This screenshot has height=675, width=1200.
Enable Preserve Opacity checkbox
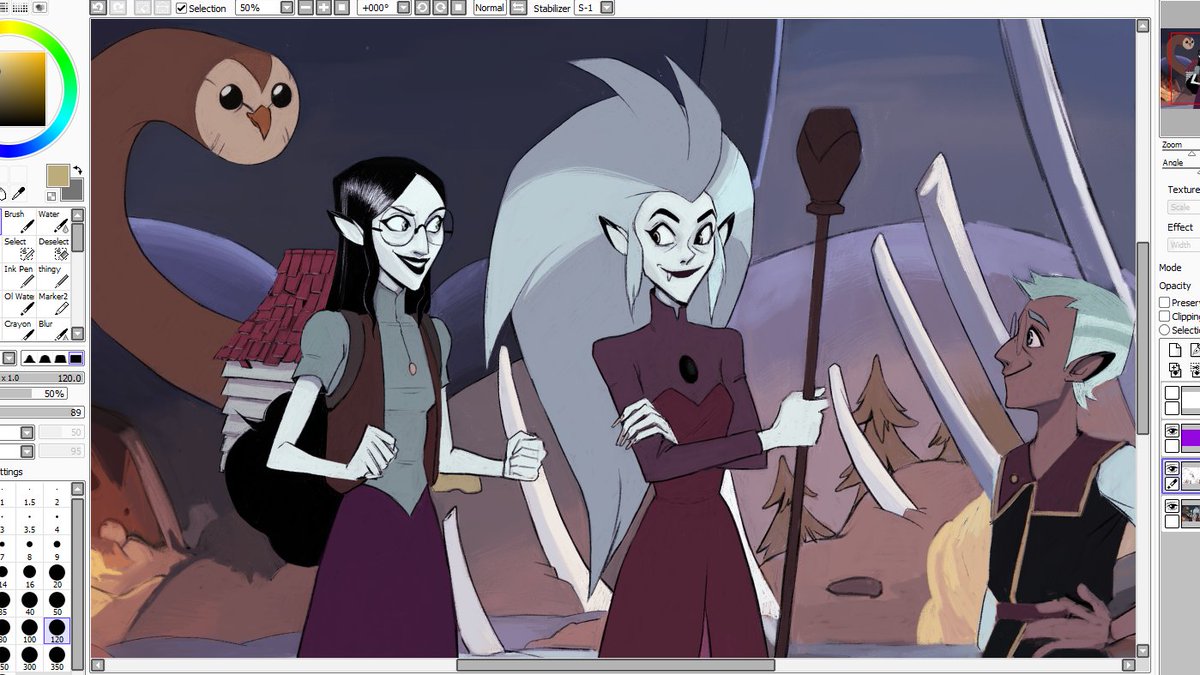point(1165,302)
